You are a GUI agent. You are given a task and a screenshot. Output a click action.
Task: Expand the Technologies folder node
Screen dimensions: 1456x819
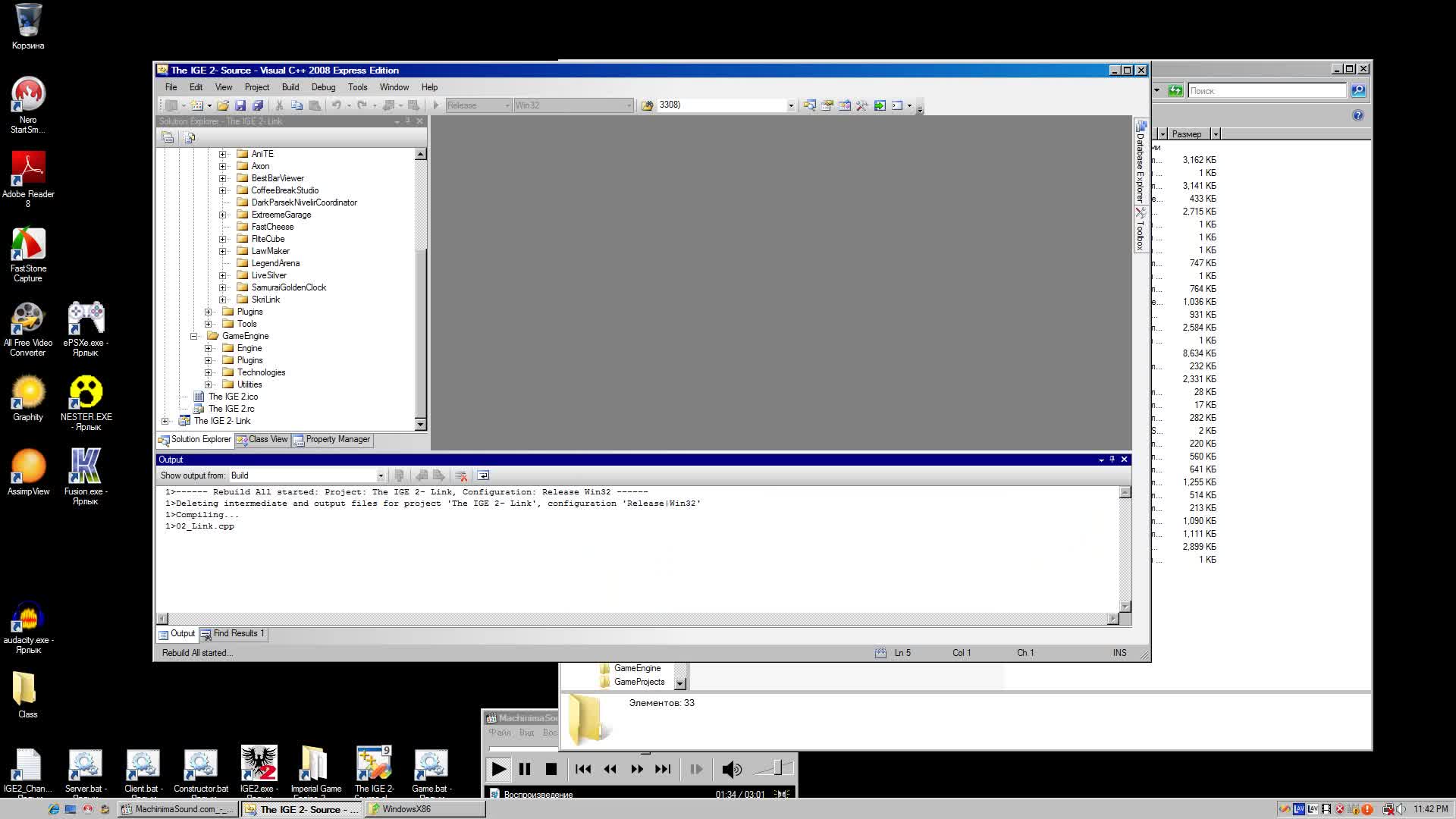tap(208, 372)
